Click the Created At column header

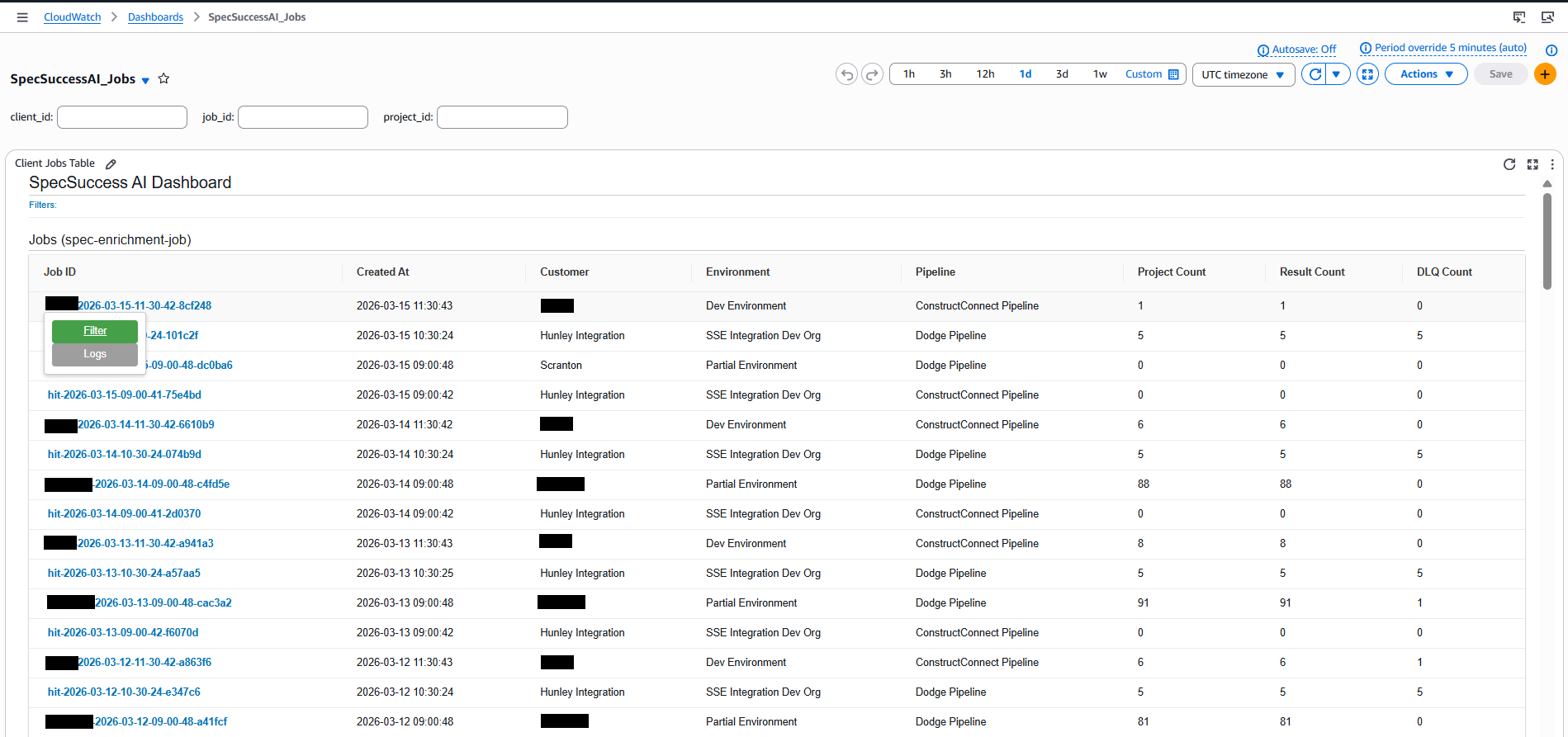pos(383,272)
